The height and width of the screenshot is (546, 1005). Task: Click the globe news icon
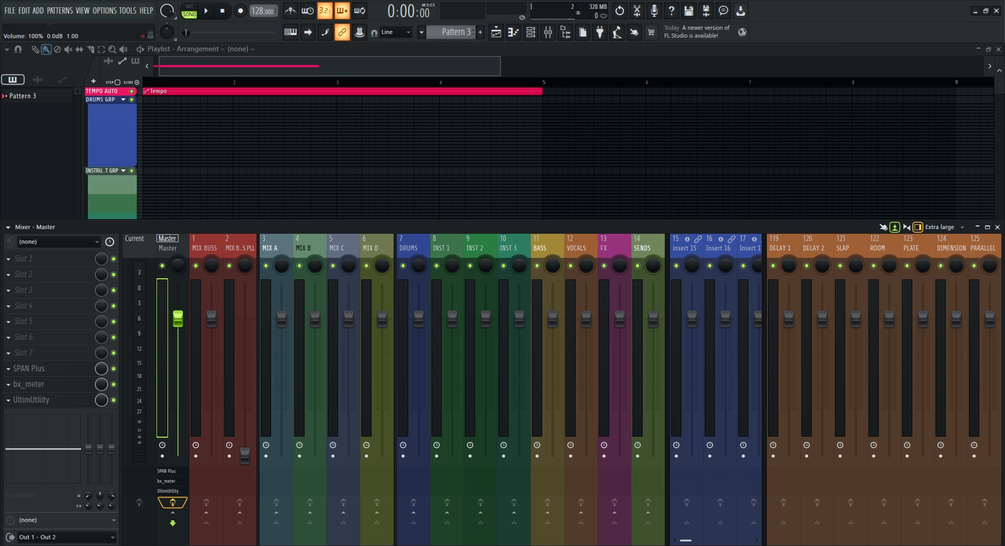point(742,32)
